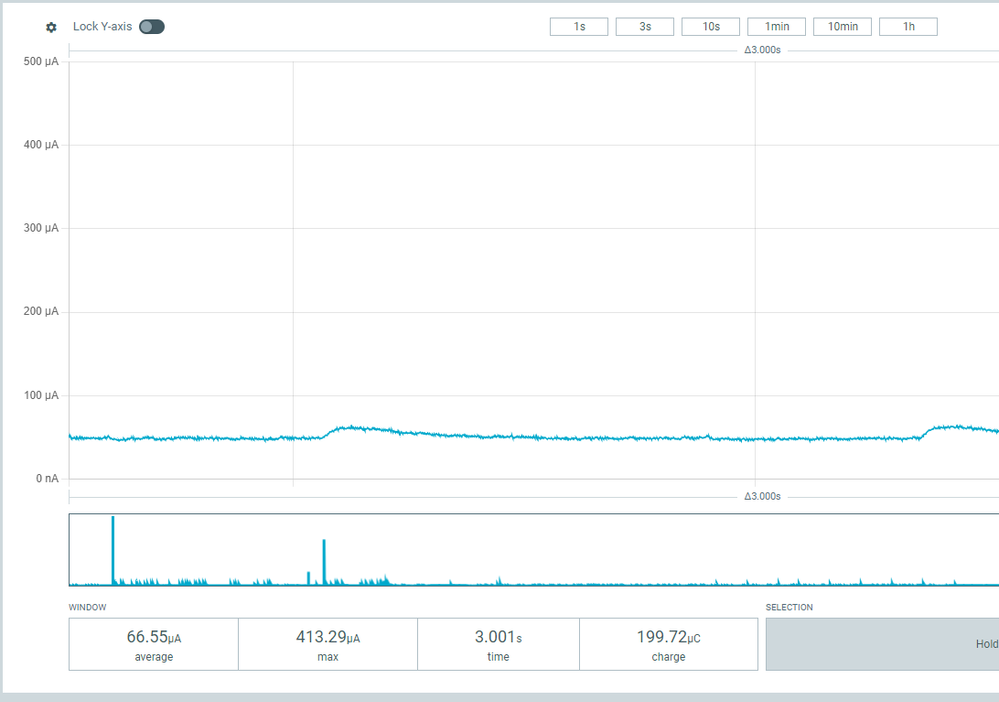Click the 500 µA axis label
999x702 pixels.
coord(41,62)
